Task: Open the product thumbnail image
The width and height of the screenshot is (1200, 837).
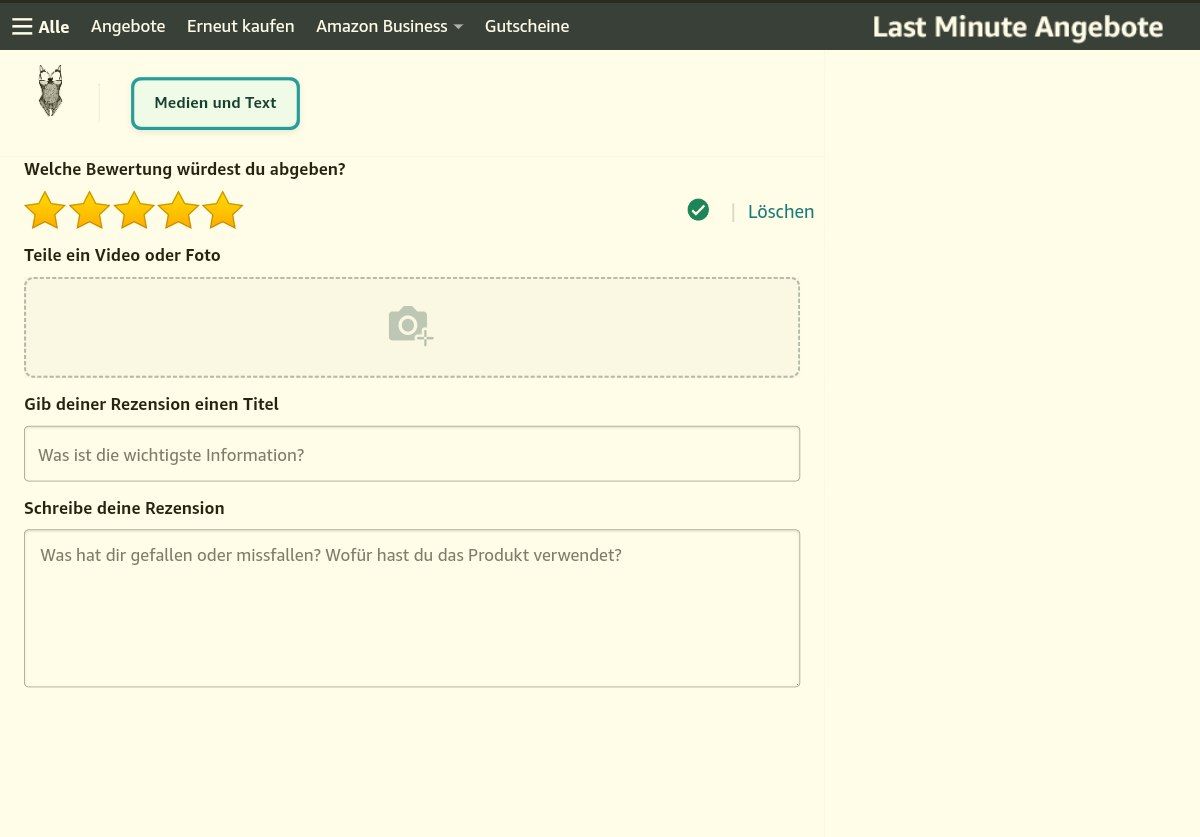Action: pos(50,92)
